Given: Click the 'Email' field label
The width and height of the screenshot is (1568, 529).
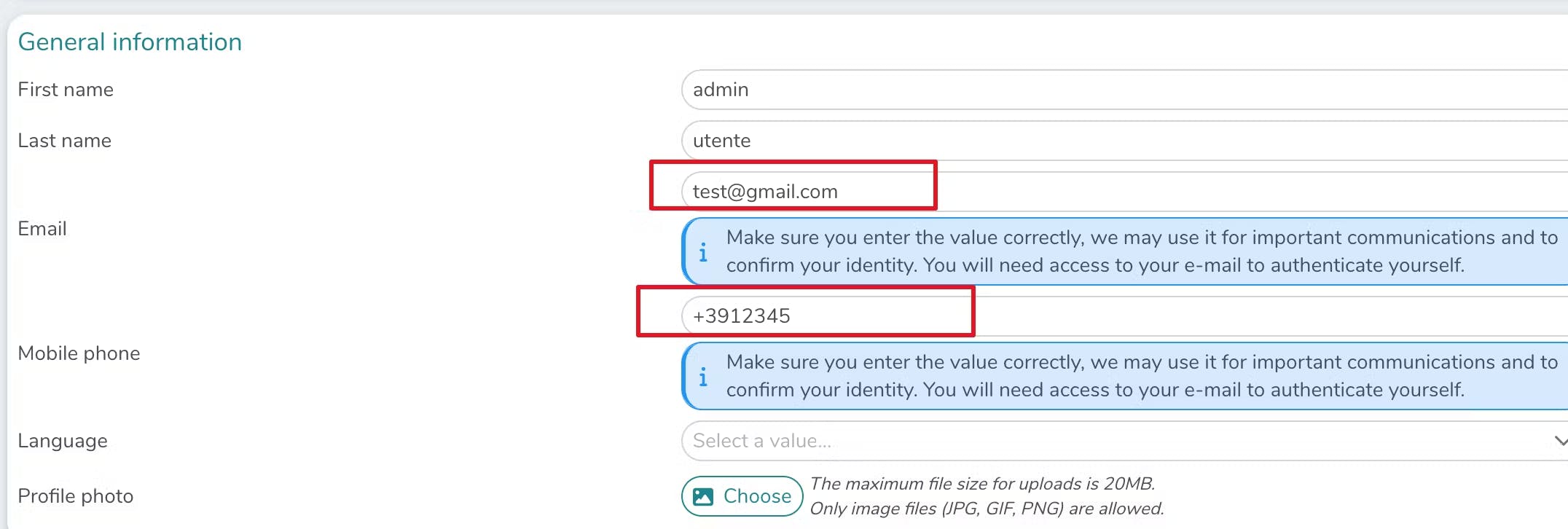Looking at the screenshot, I should coord(42,229).
